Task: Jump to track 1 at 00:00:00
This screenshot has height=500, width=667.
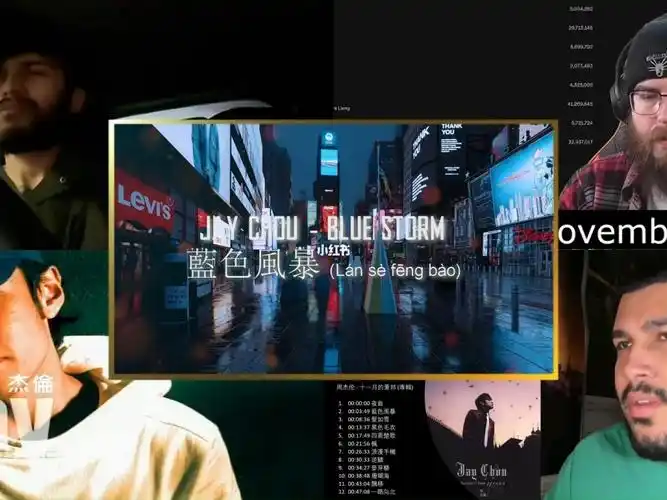Action: 361,403
